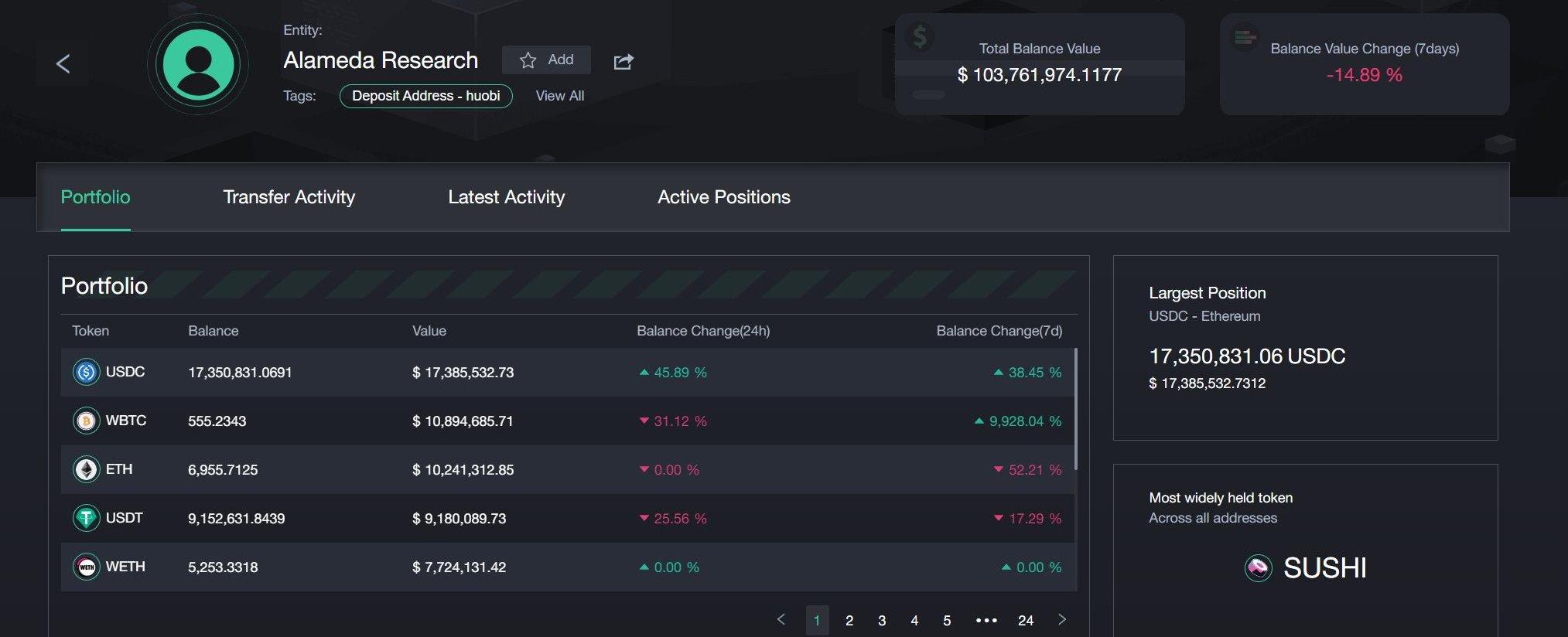Click Total Balance Value $ 103,761,974.1177
This screenshot has height=637, width=1568.
1040,75
